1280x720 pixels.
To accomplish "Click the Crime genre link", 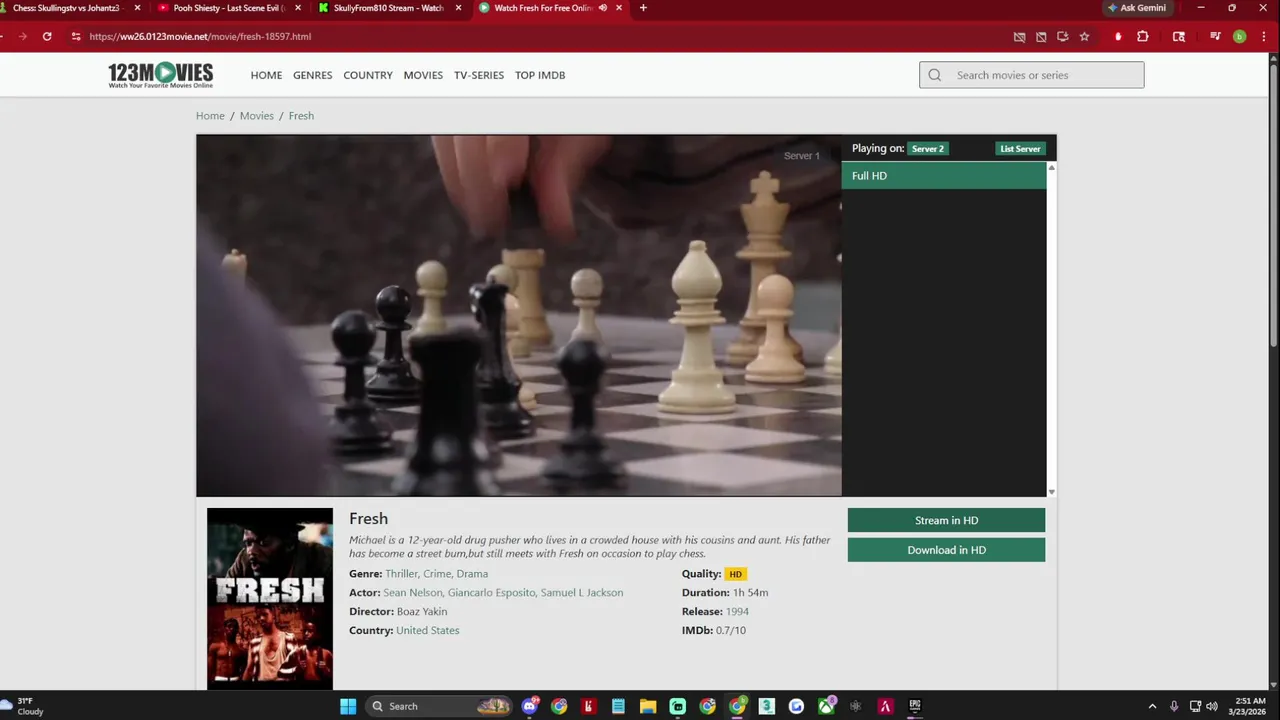I will [x=437, y=574].
